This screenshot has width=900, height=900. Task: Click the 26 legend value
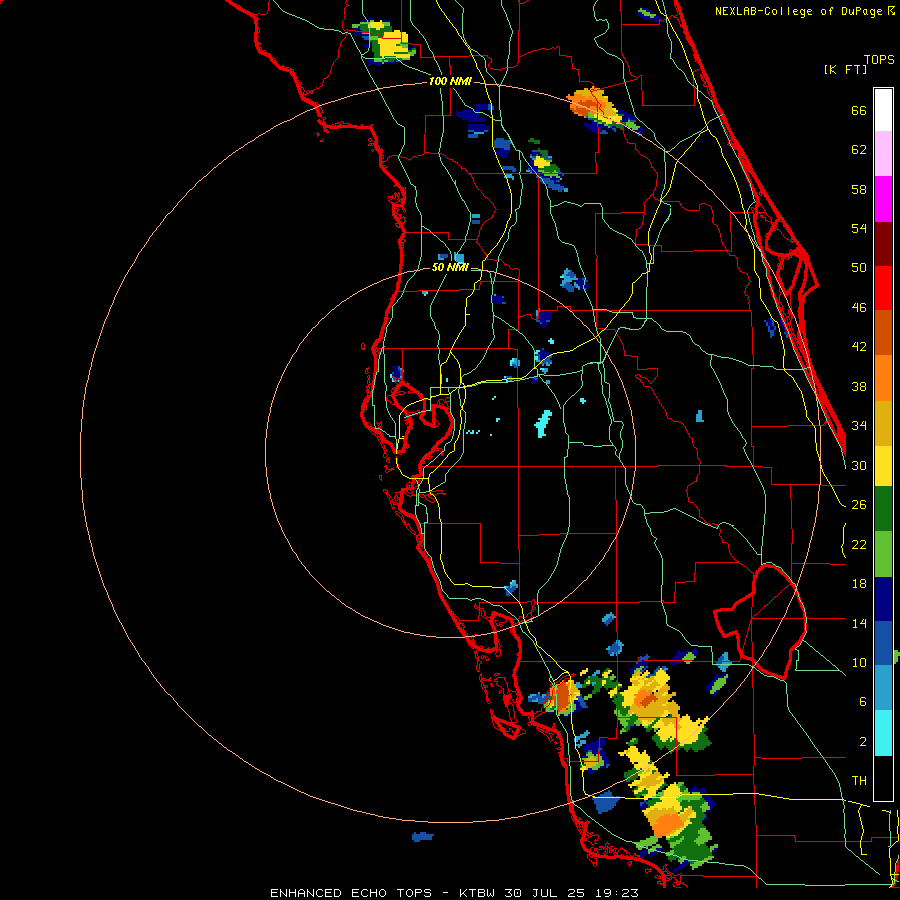[859, 505]
